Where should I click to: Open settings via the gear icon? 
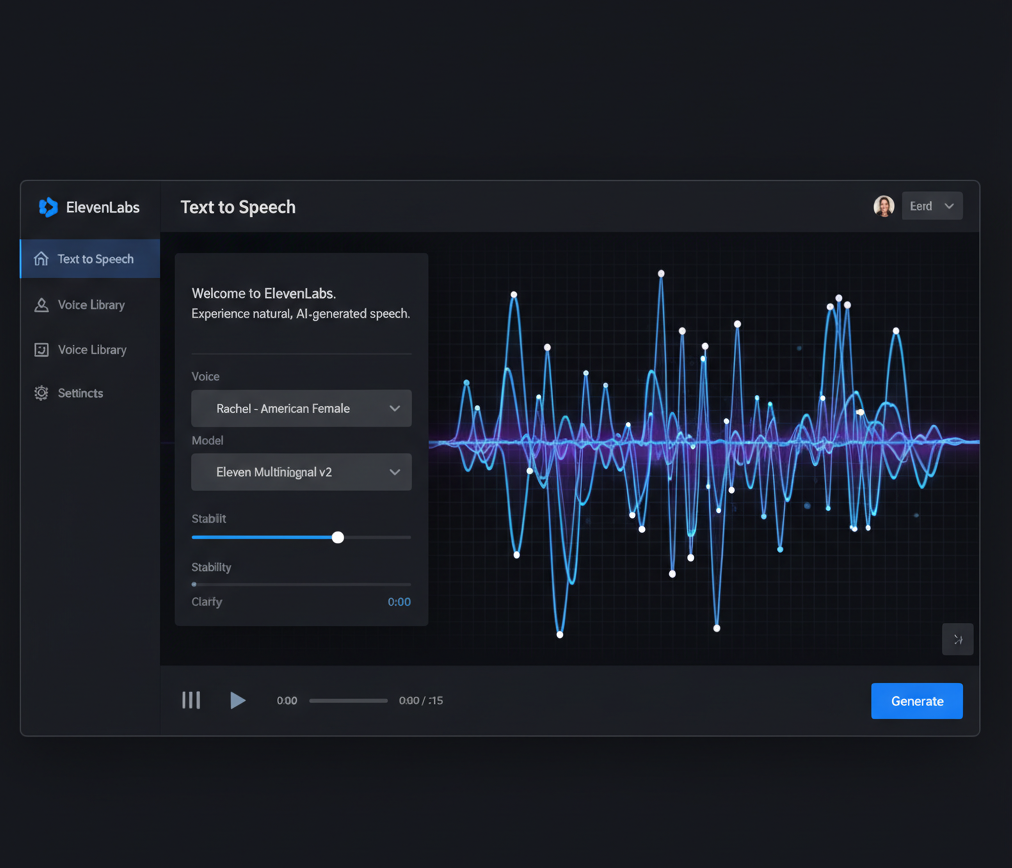pos(41,394)
